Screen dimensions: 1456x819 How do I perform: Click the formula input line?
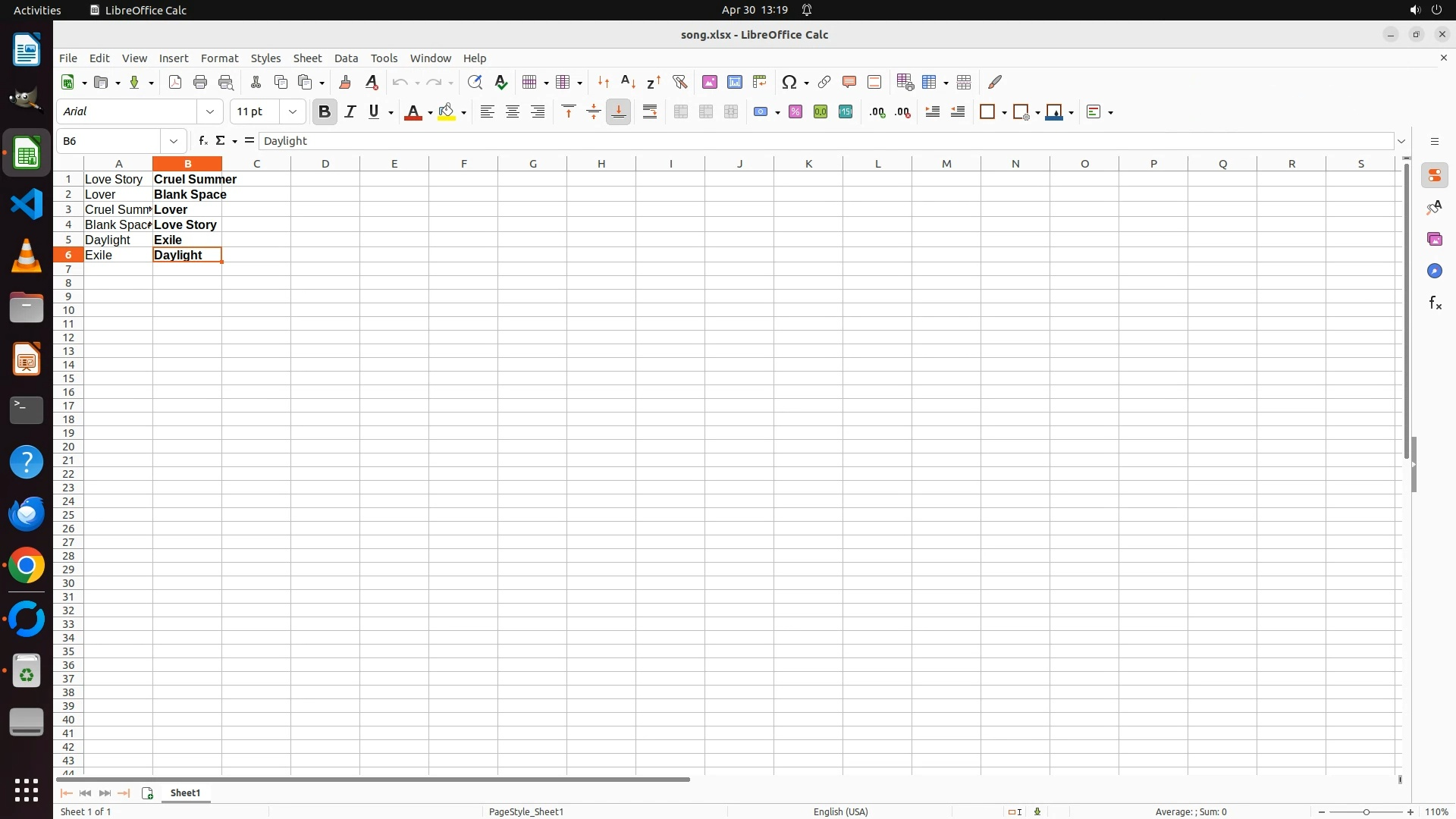(827, 141)
